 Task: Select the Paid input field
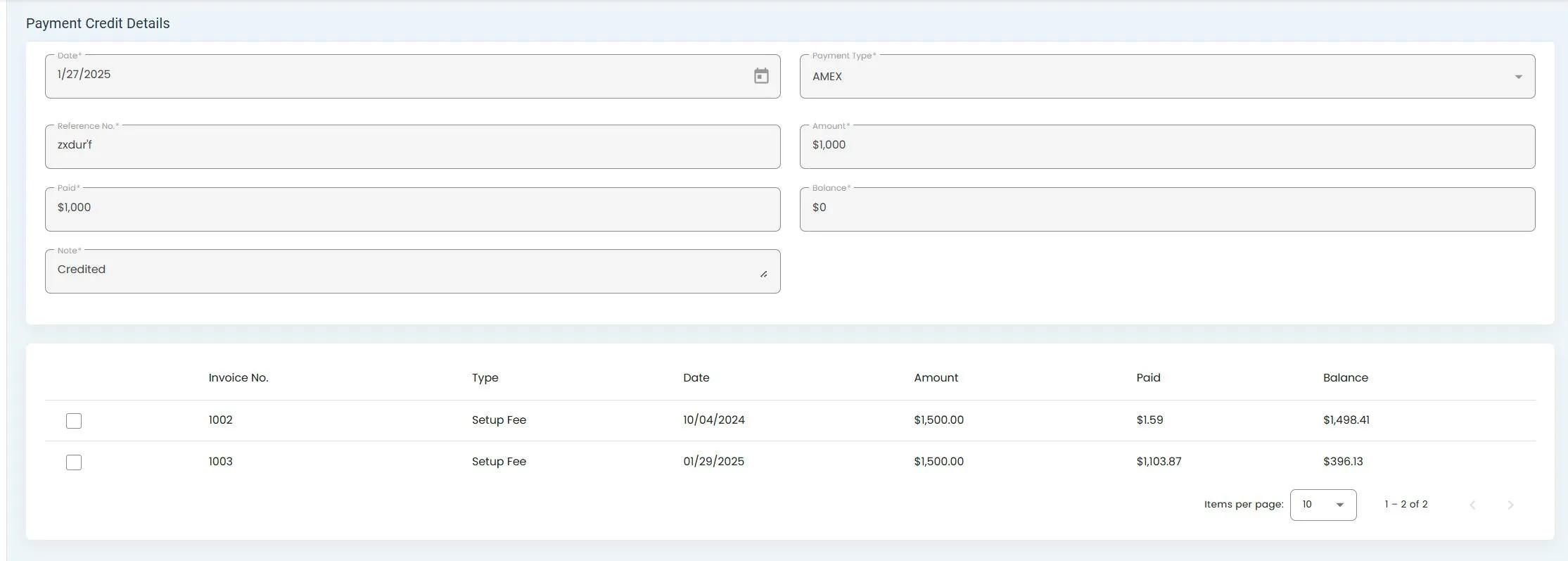(412, 209)
